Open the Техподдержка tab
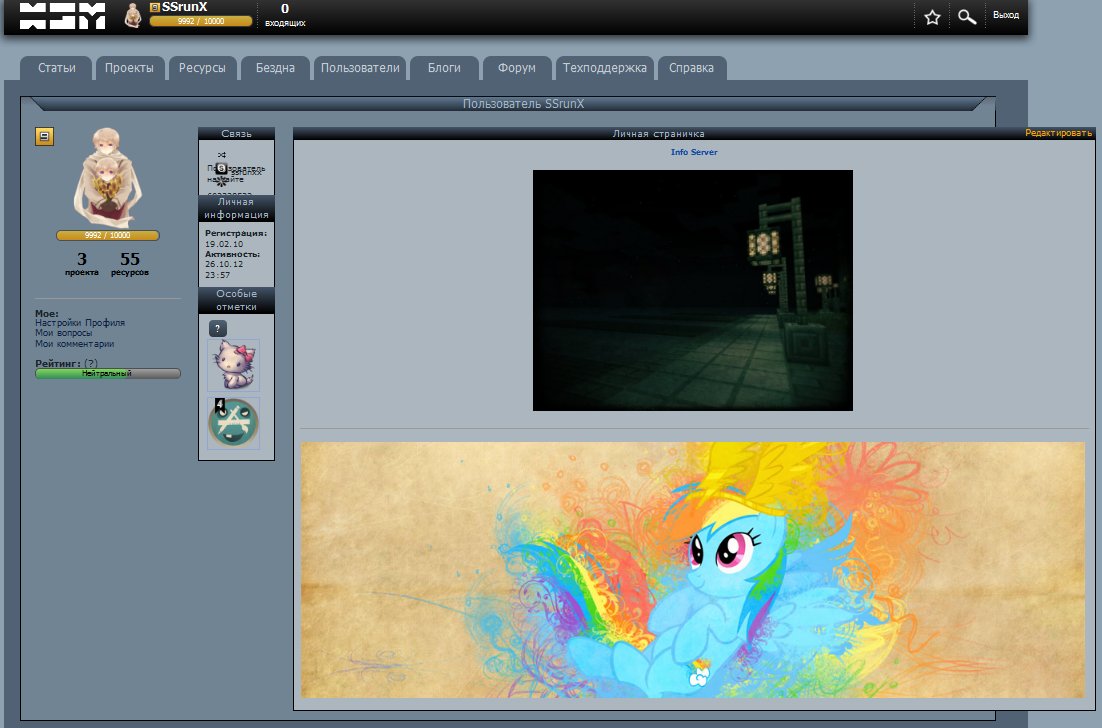Viewport: 1102px width, 728px height. tap(605, 68)
